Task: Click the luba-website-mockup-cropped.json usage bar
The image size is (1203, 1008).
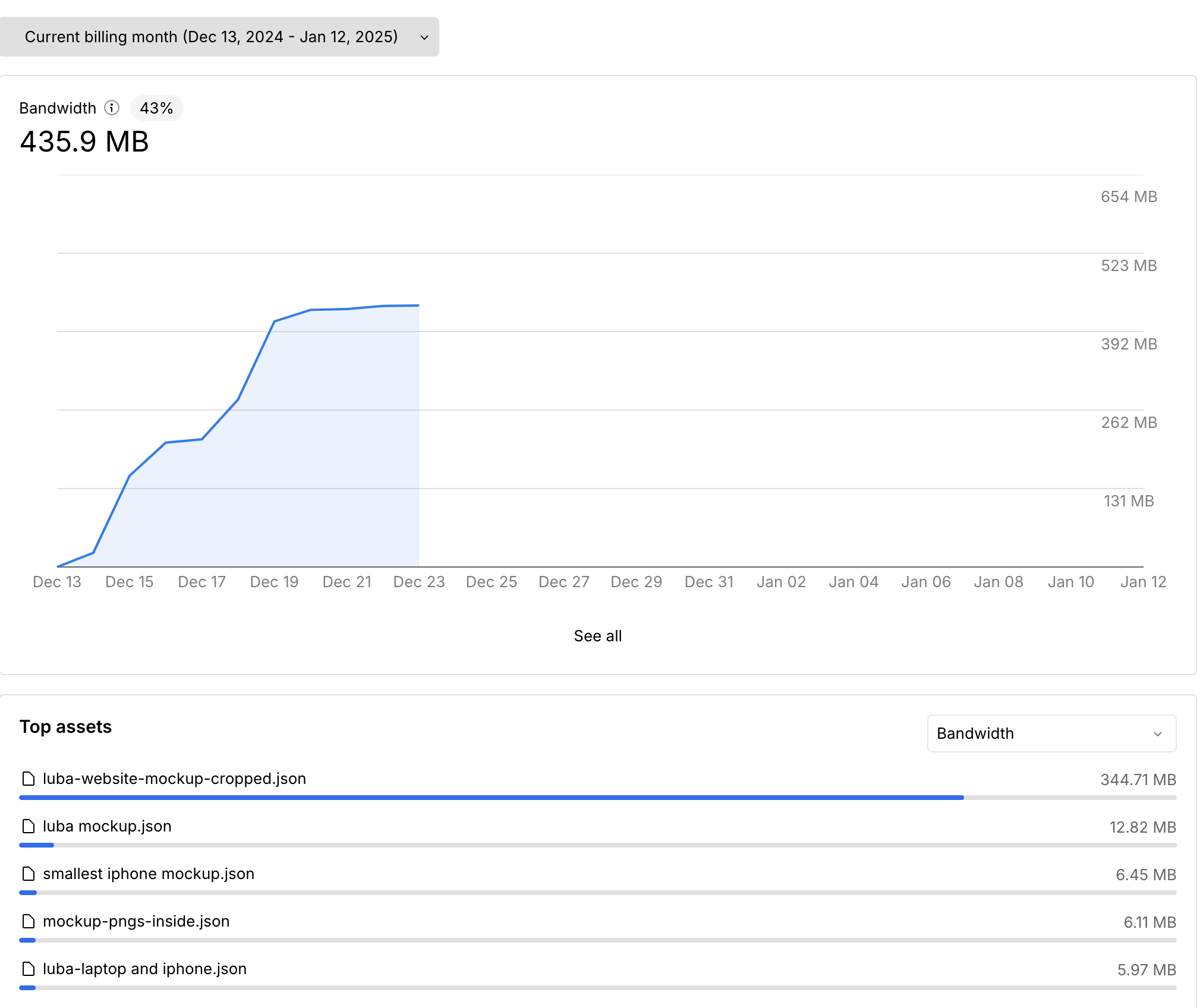Action: click(x=598, y=798)
